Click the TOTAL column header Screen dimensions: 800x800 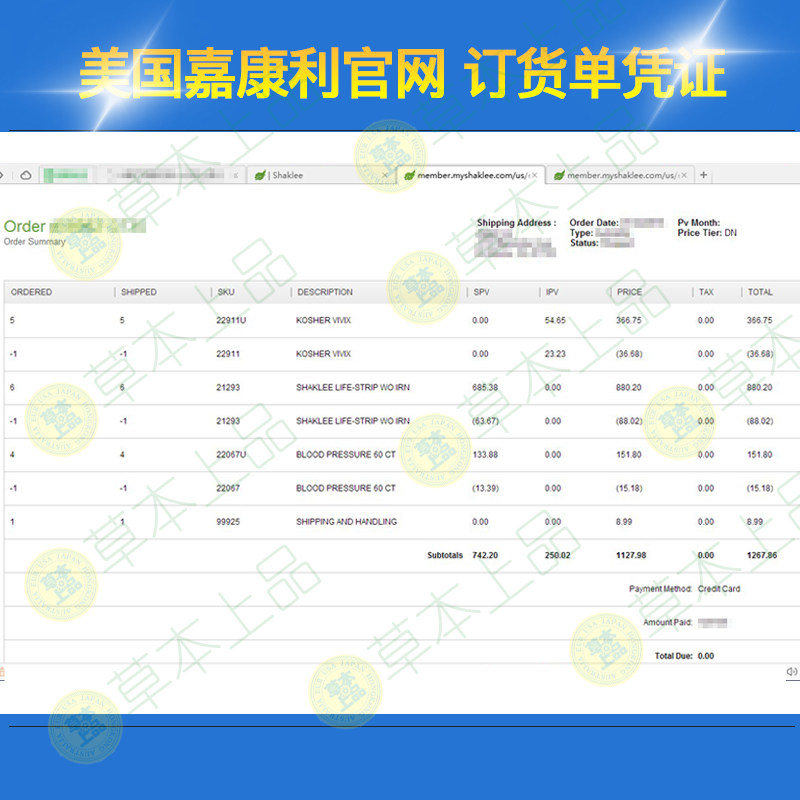tap(760, 292)
